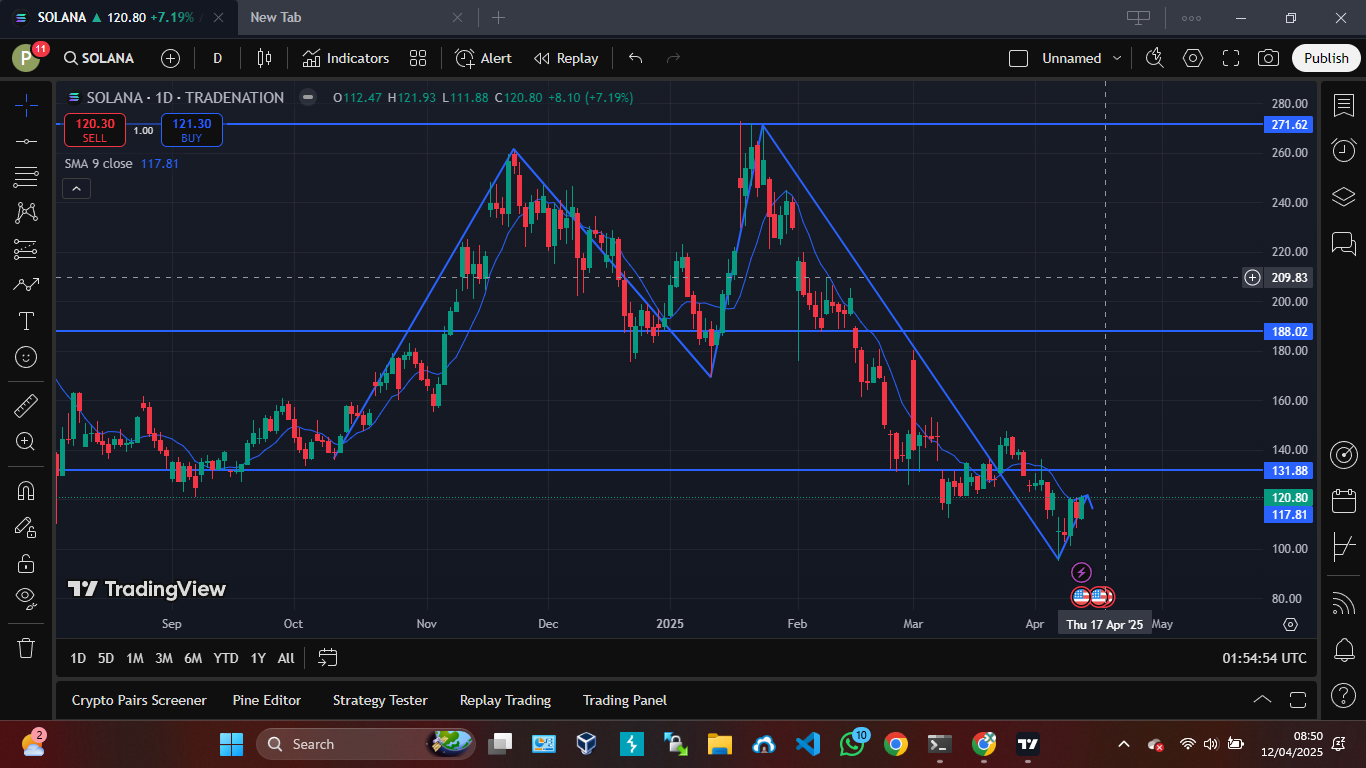Take a chart snapshot with camera

pos(1269,58)
